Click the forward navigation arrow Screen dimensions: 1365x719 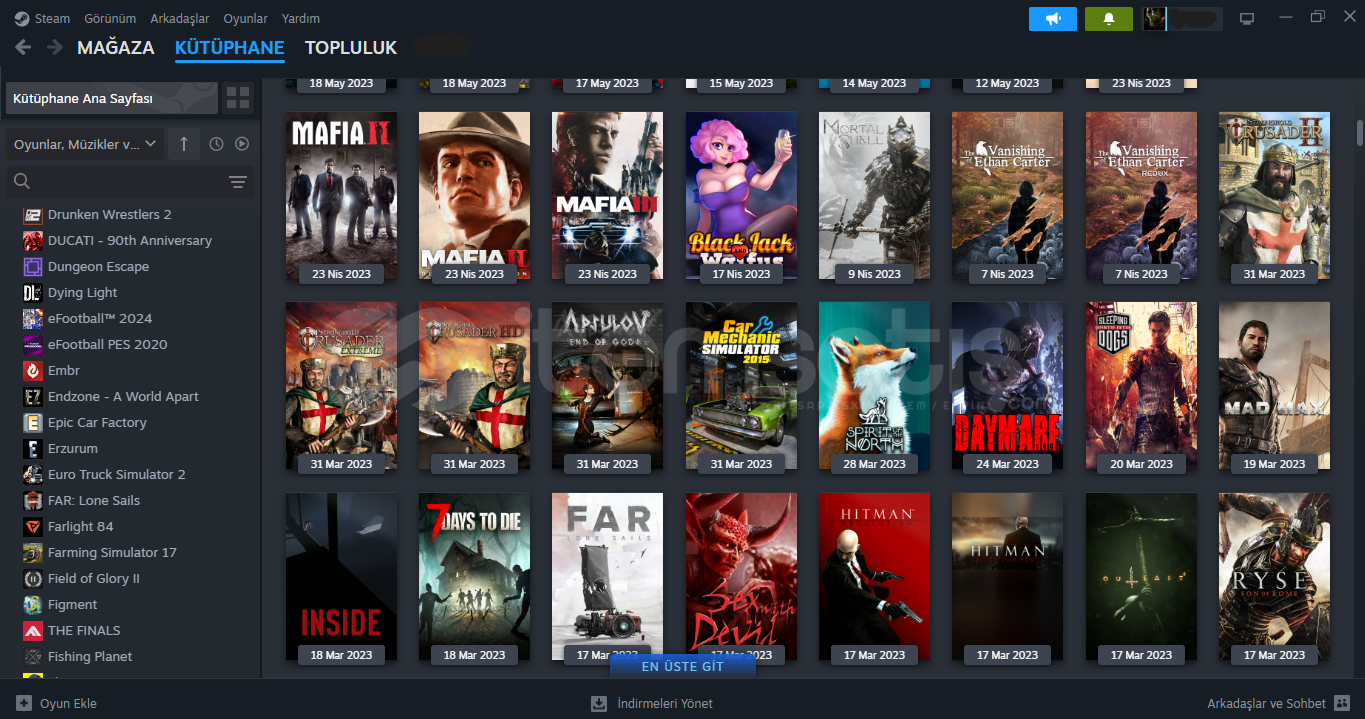(55, 47)
